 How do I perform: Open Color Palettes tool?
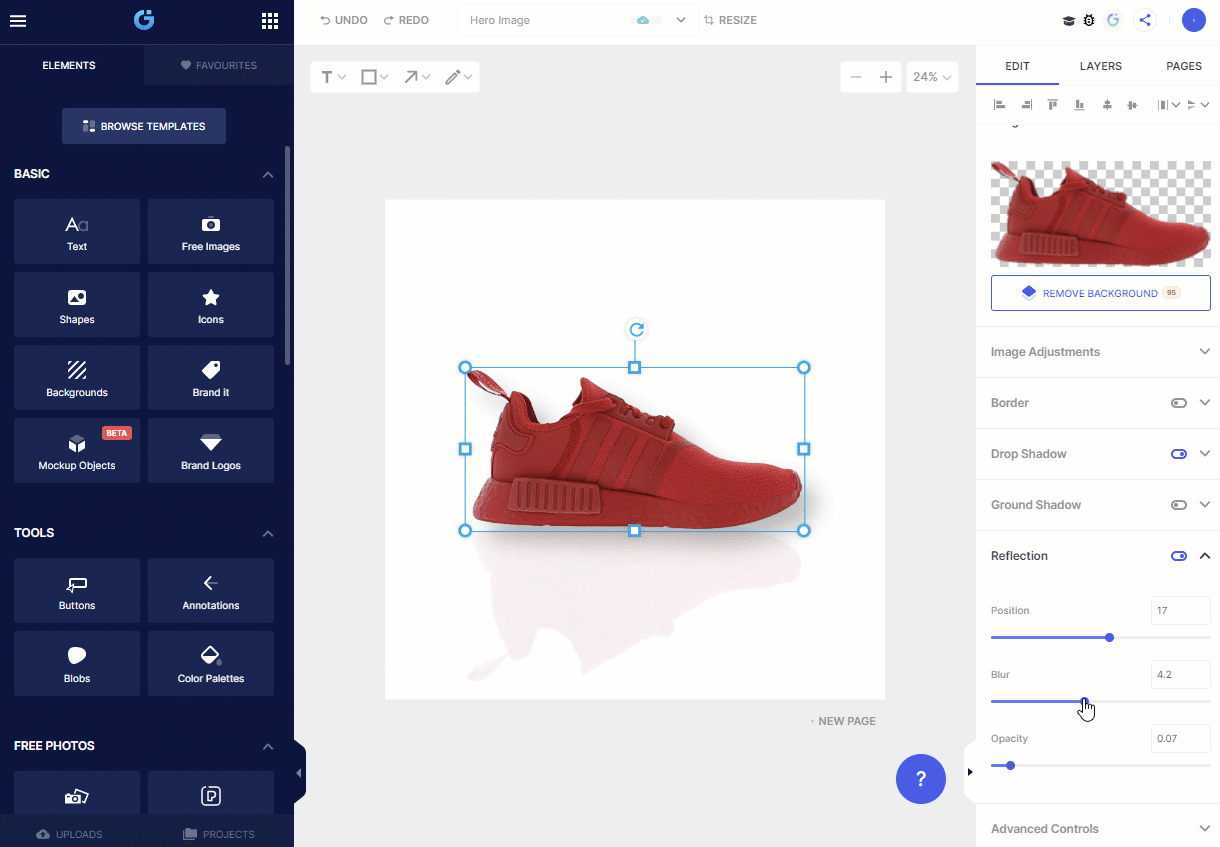coord(211,664)
